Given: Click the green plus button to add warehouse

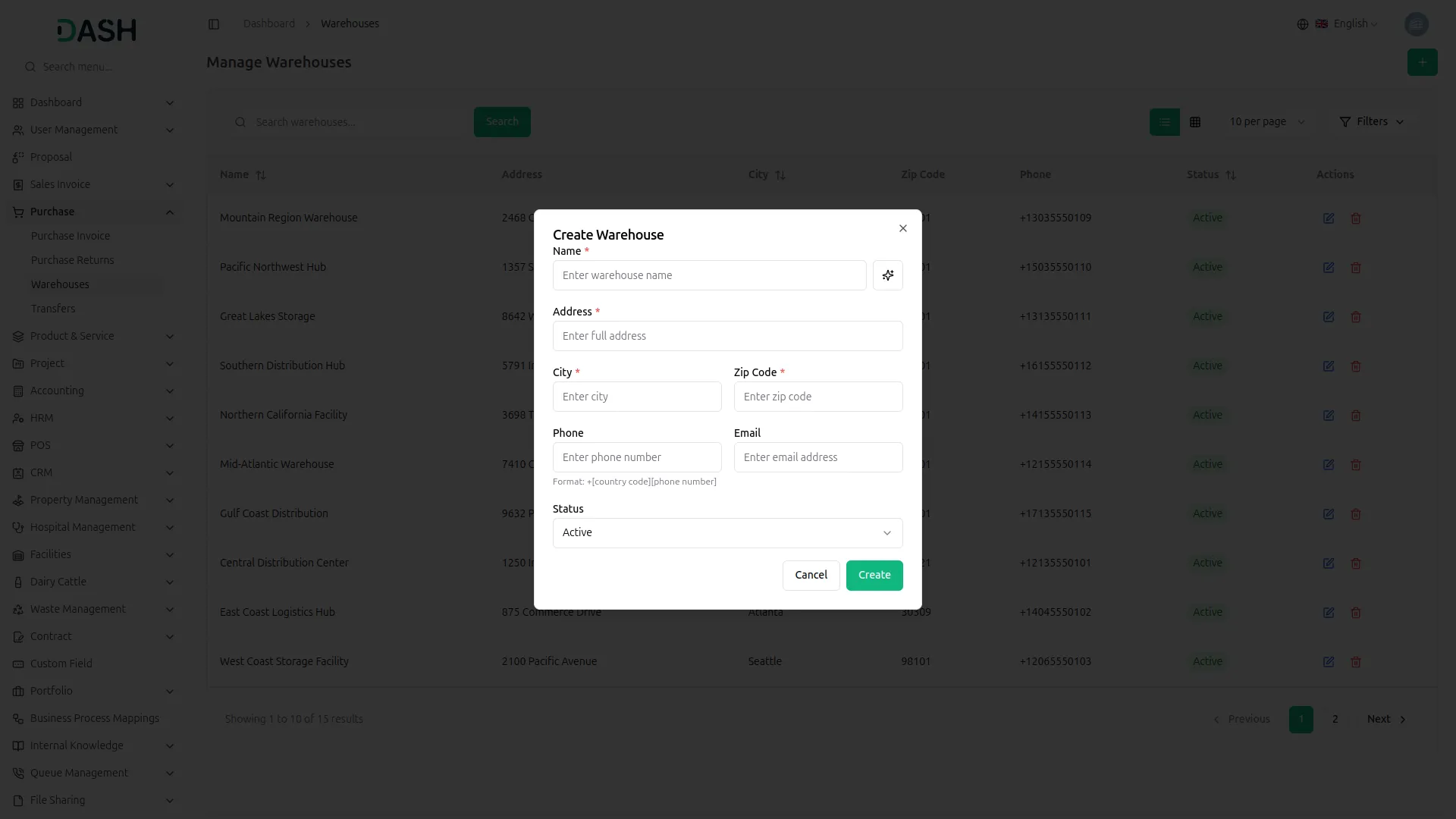Looking at the screenshot, I should click(1422, 62).
